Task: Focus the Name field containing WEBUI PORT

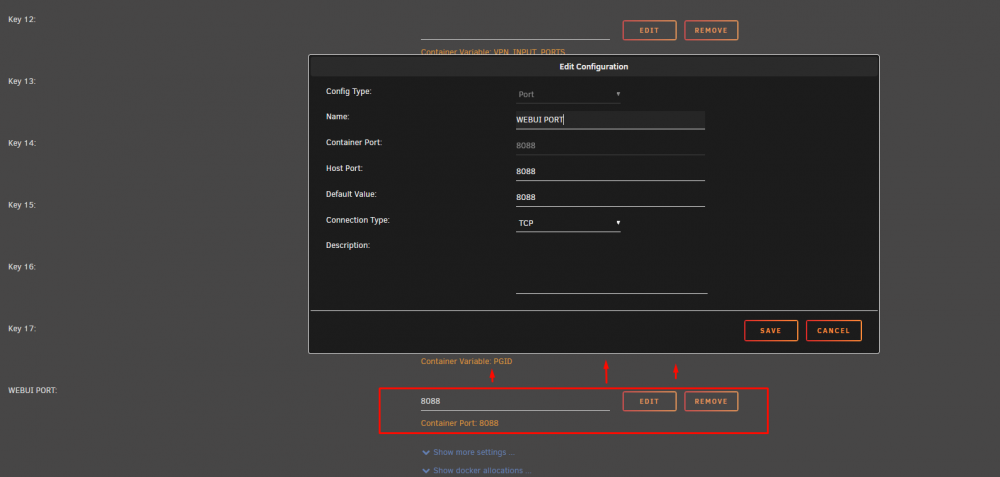Action: [x=610, y=120]
